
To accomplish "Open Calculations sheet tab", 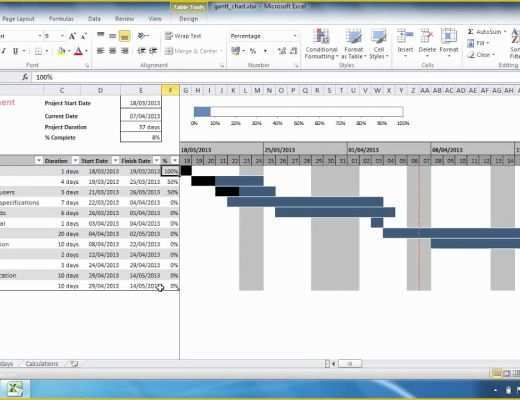I will click(x=42, y=364).
